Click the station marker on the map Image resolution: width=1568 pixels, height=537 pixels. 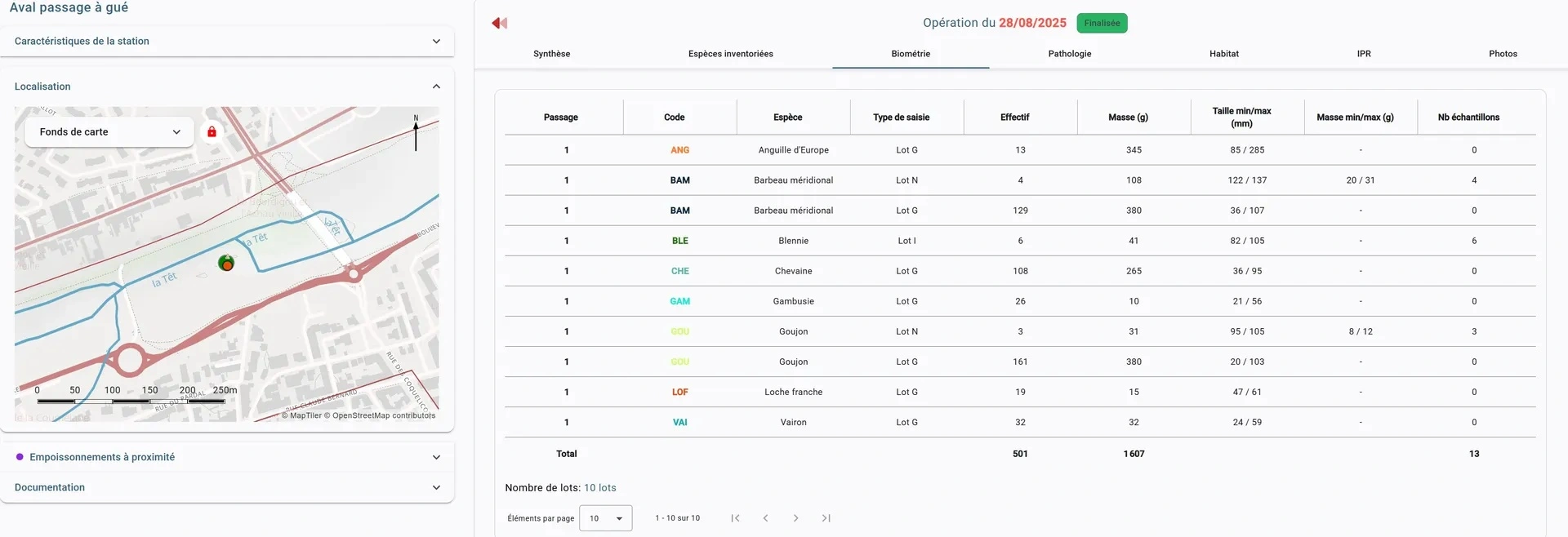point(226,263)
